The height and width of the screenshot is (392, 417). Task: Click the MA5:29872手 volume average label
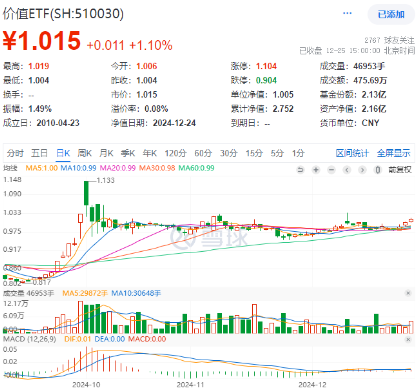(x=85, y=293)
